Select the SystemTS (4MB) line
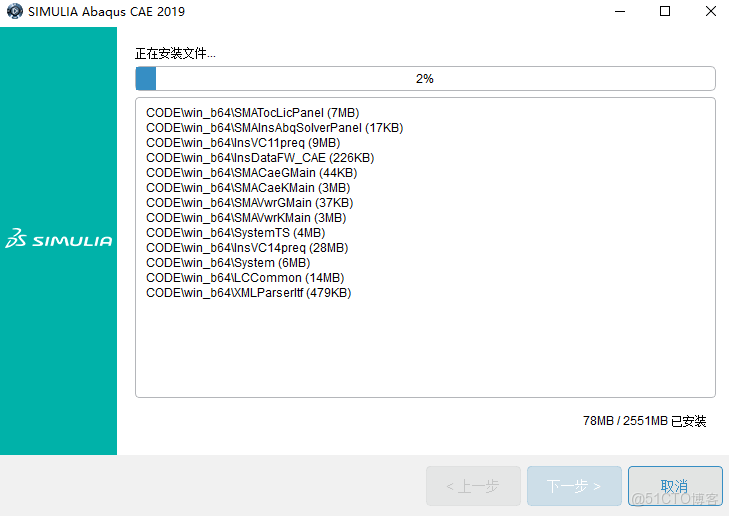This screenshot has width=729, height=516. point(236,233)
